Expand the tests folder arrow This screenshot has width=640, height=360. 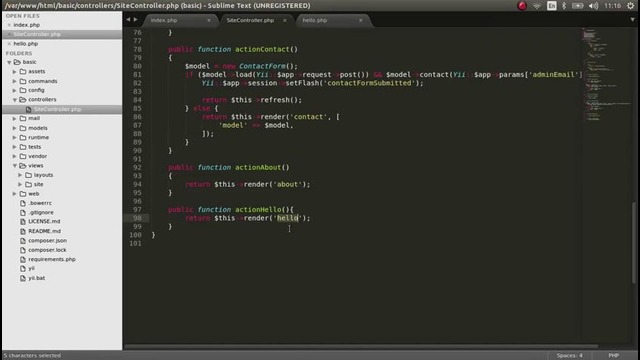coord(15,147)
